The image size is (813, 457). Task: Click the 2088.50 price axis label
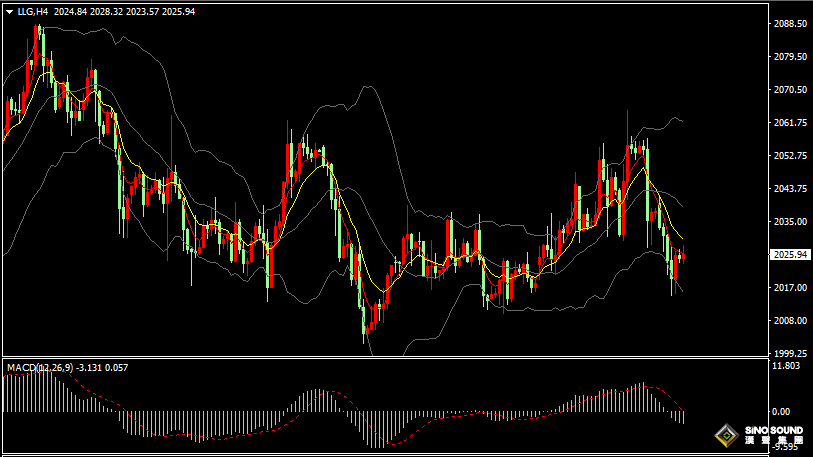pyautogui.click(x=791, y=24)
